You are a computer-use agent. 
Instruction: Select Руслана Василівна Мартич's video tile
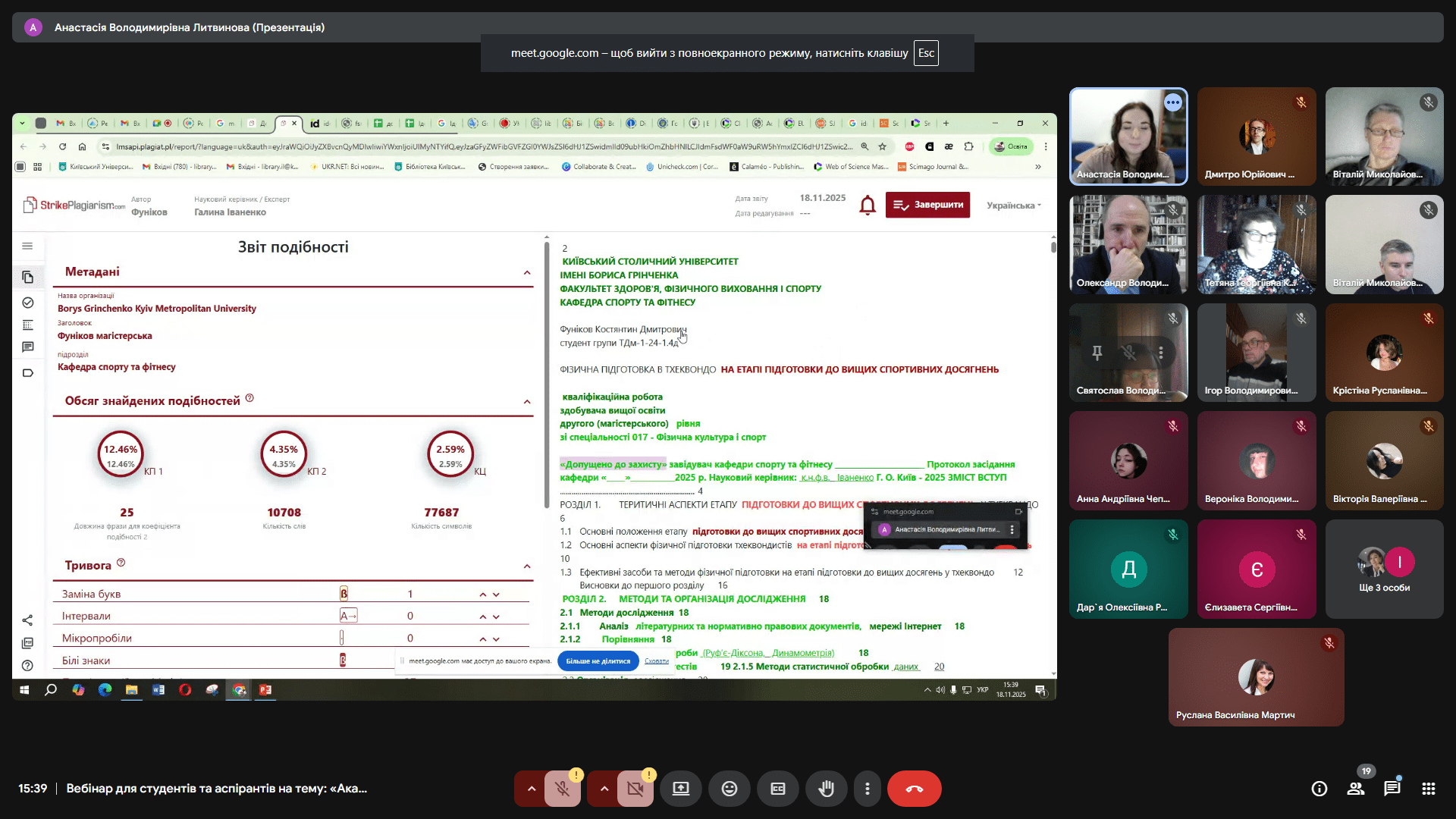tap(1256, 676)
